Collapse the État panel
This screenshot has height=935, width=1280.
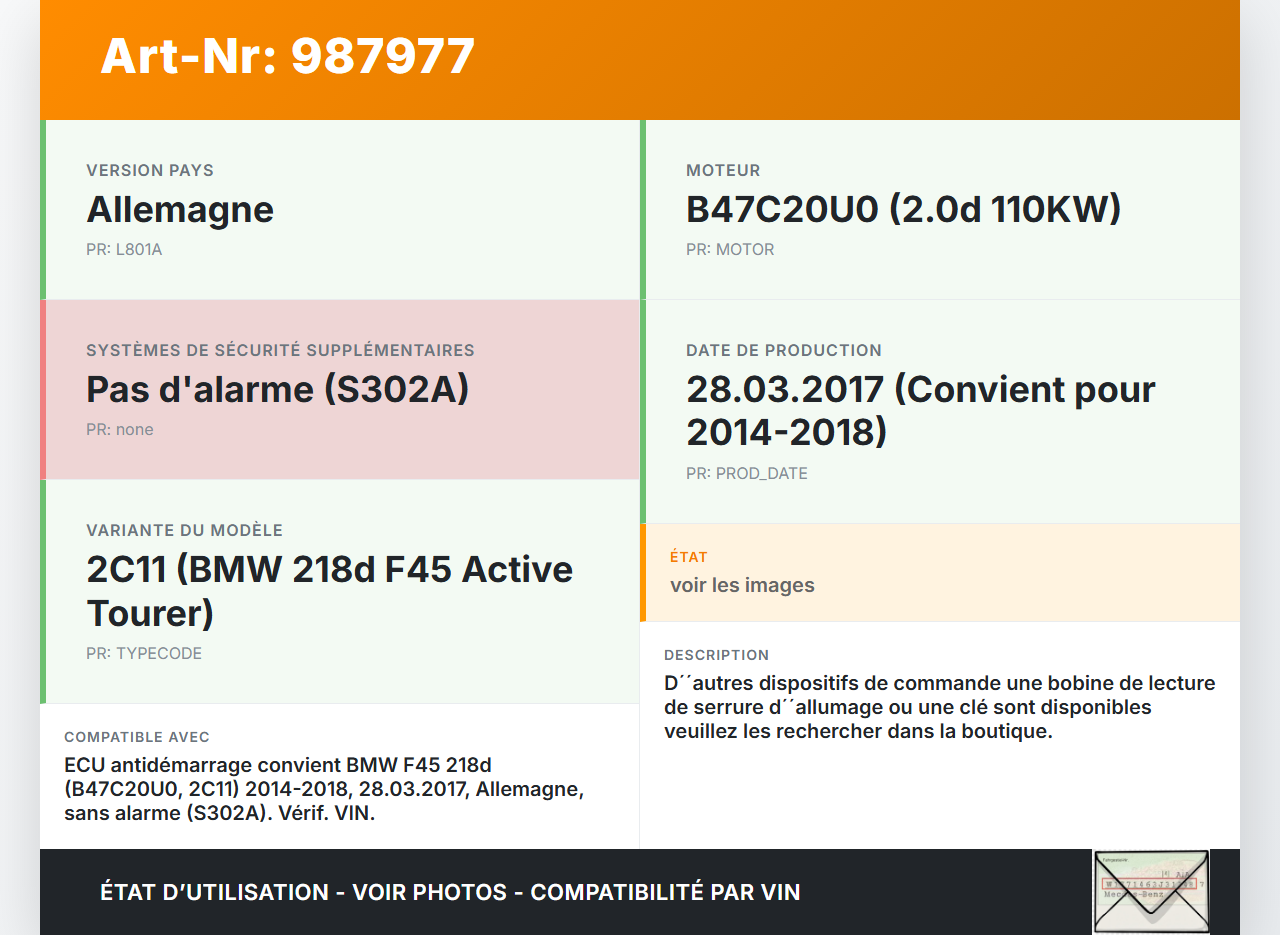point(940,572)
